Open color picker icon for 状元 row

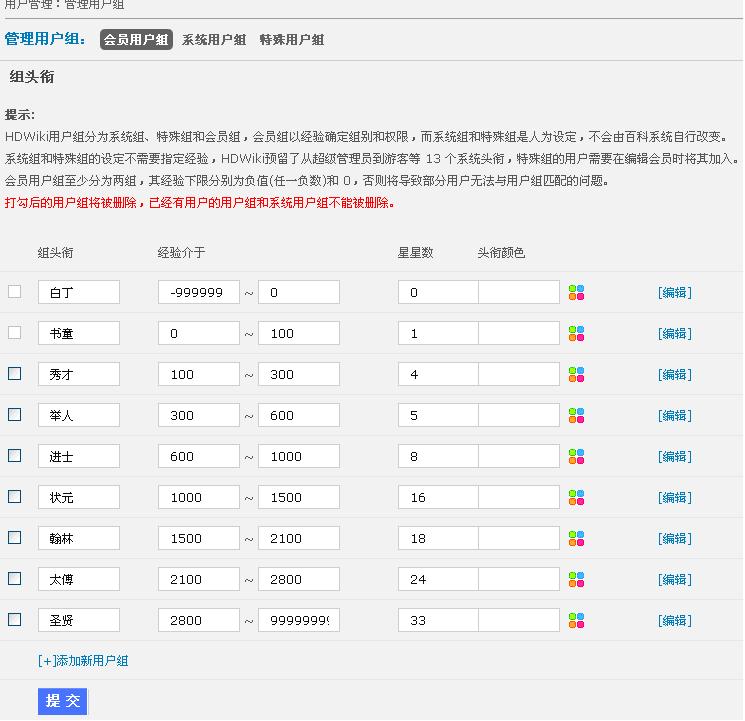coord(576,497)
